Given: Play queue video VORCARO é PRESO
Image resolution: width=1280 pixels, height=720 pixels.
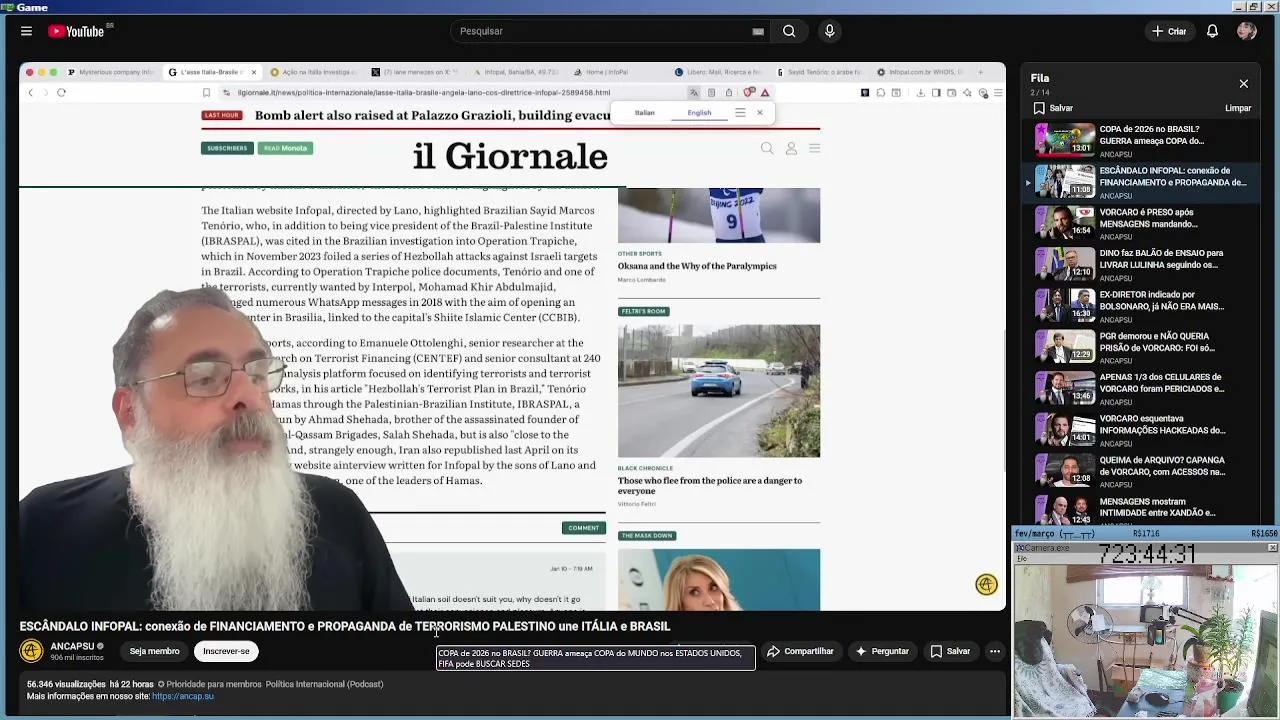Looking at the screenshot, I should (1143, 223).
